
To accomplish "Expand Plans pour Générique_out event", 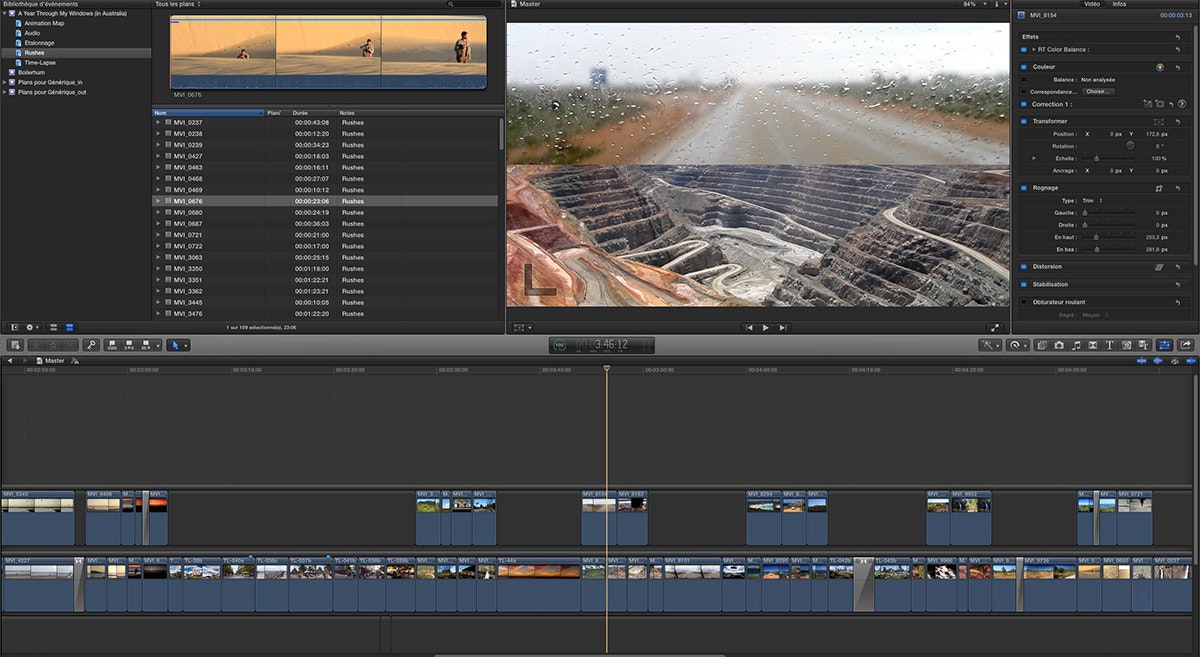I will point(5,92).
